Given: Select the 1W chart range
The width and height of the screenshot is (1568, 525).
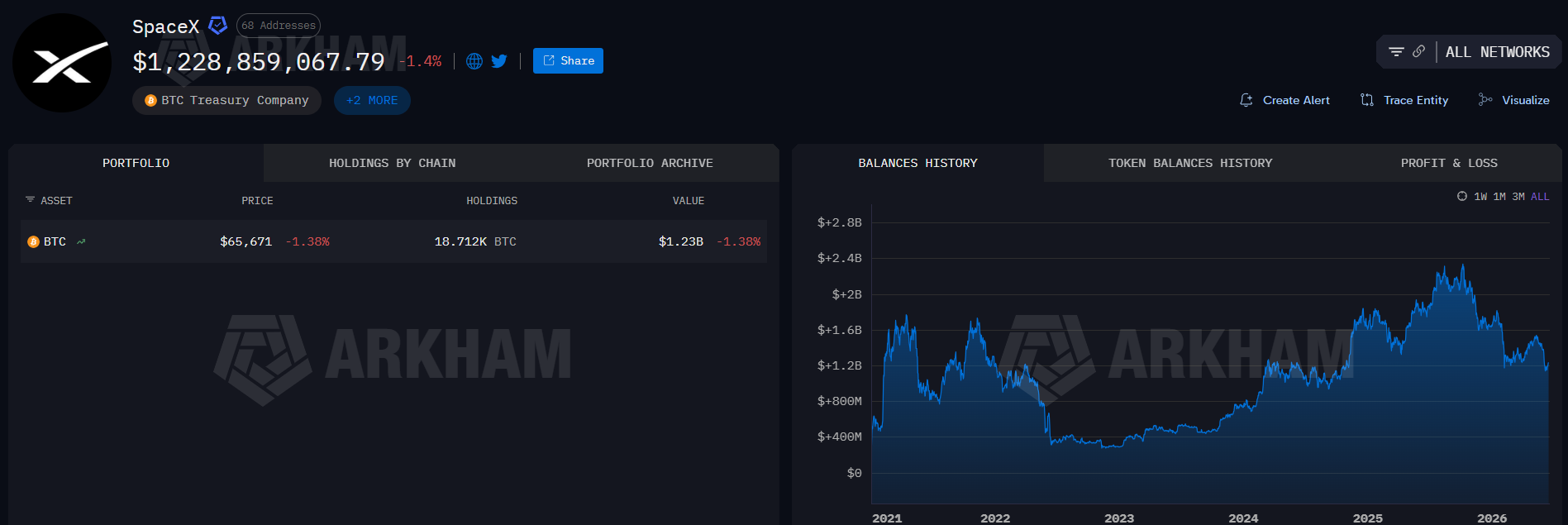Looking at the screenshot, I should 1480,197.
